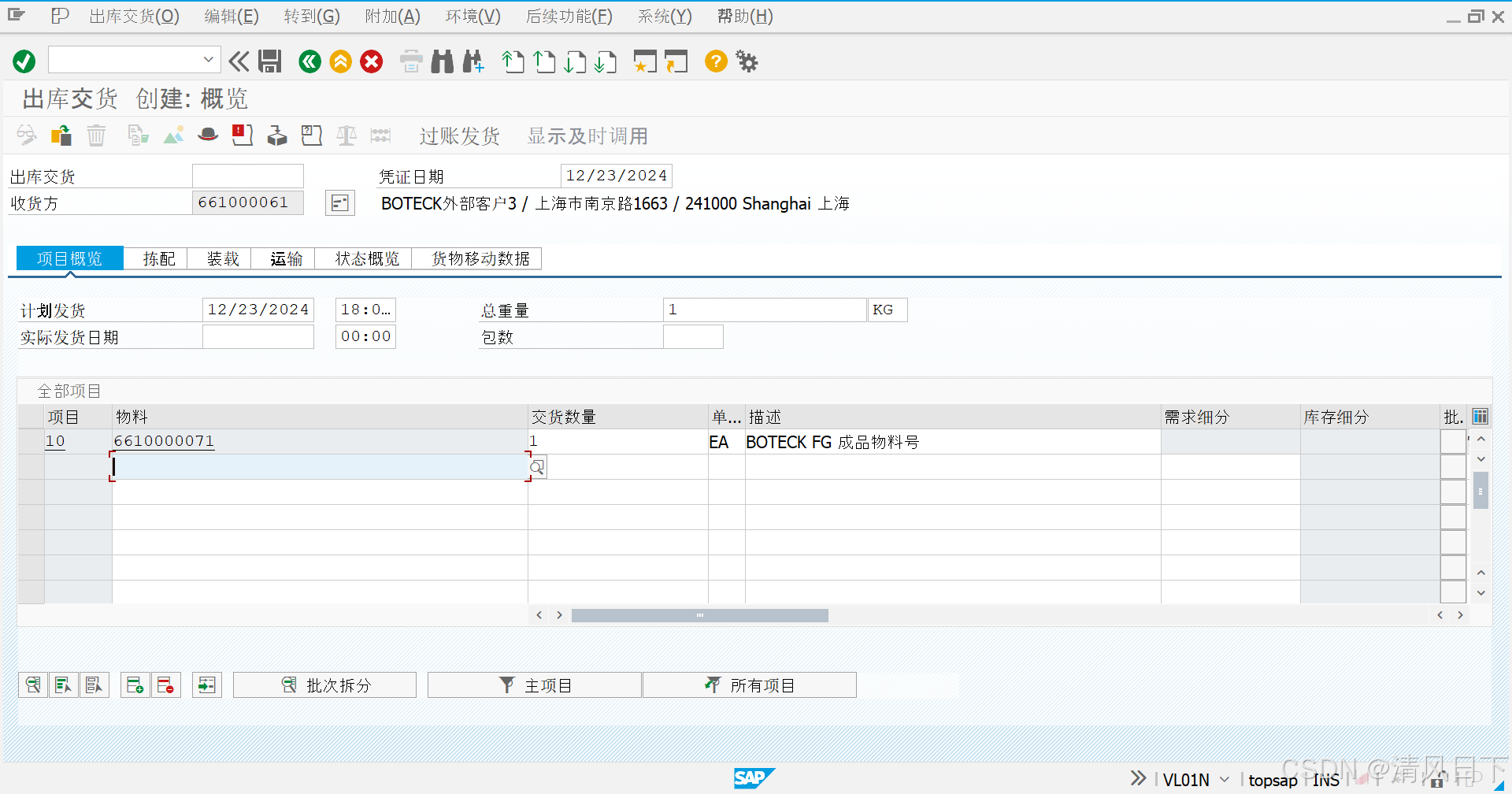This screenshot has width=1512, height=794.
Task: Click the green Back arrow icon
Action: [310, 61]
